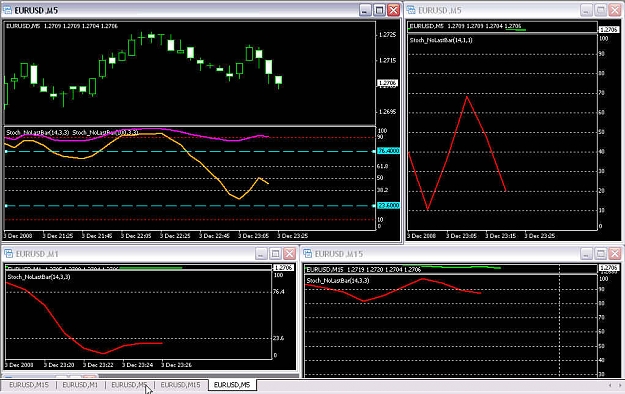The width and height of the screenshot is (625, 394).
Task: Click the '3 Dec 21:25' time axis label
Action: coord(58,236)
